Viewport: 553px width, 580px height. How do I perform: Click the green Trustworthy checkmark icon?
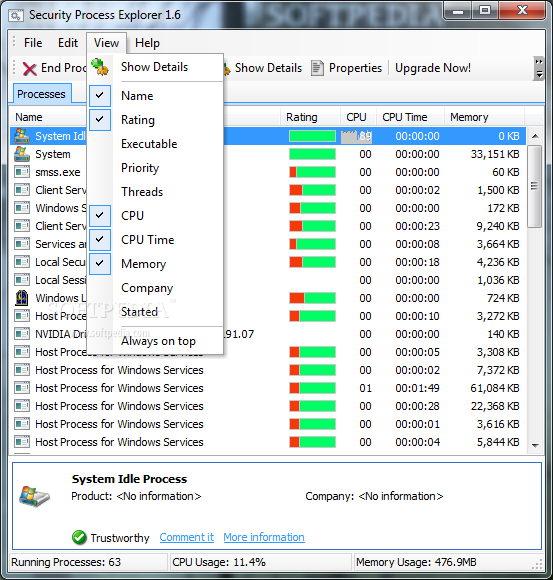coord(79,537)
